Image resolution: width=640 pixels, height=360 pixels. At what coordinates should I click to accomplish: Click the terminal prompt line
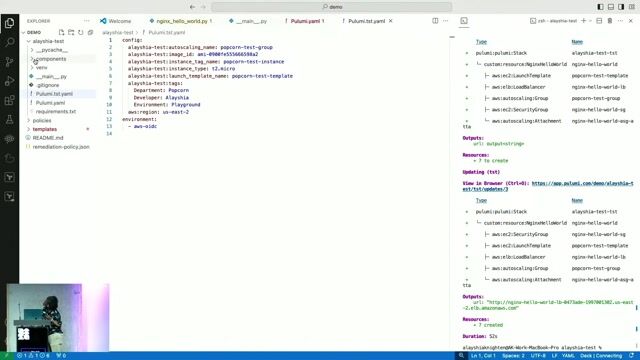tap(532, 348)
